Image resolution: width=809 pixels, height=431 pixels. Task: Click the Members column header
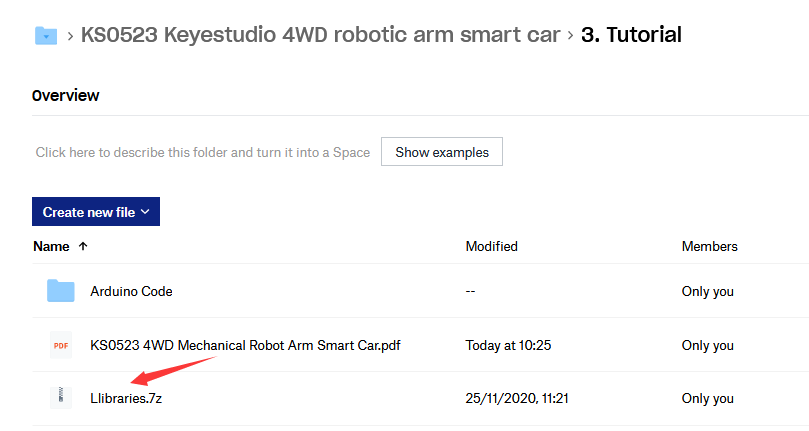709,246
